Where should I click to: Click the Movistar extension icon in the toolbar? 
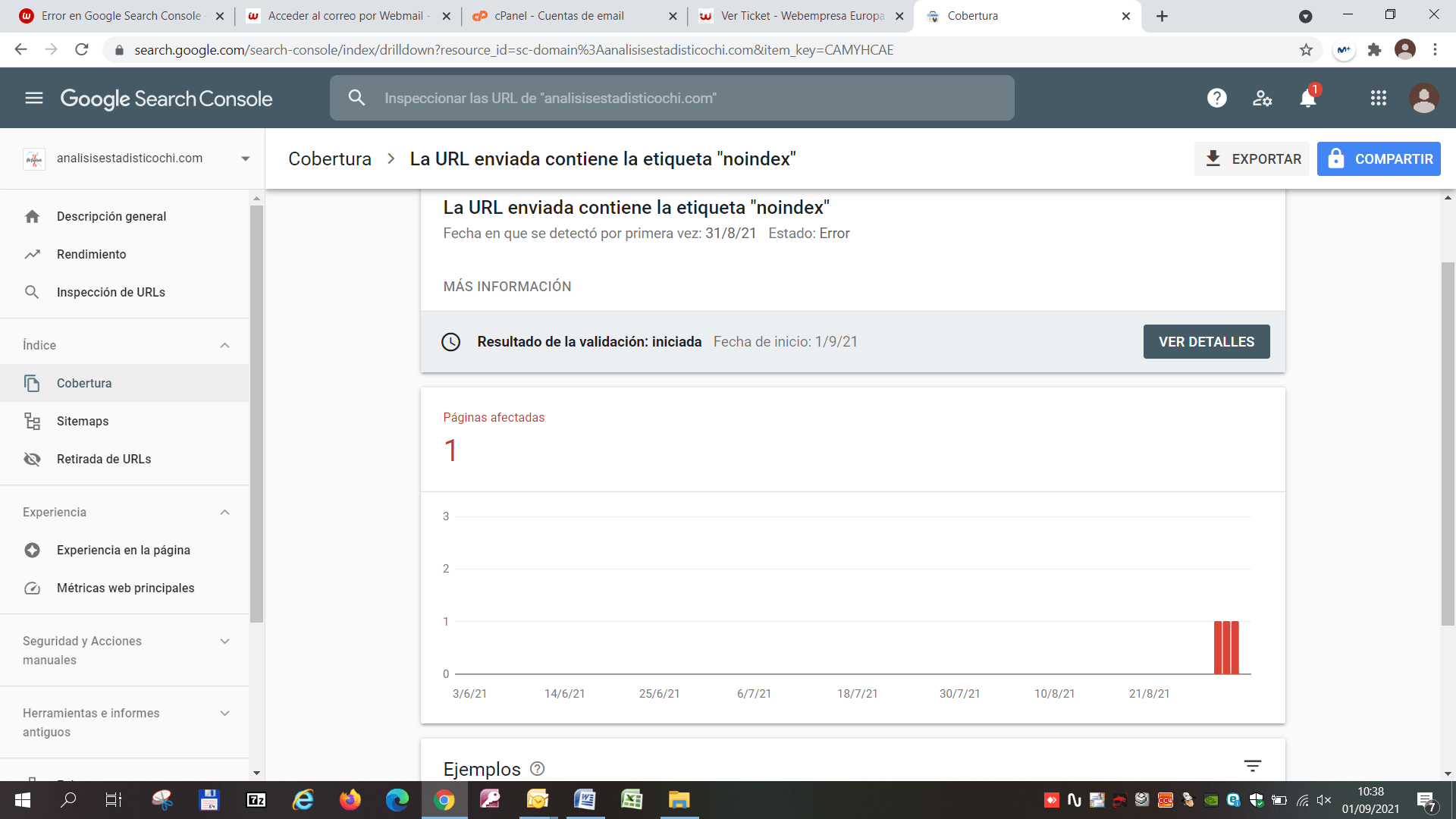tap(1344, 50)
